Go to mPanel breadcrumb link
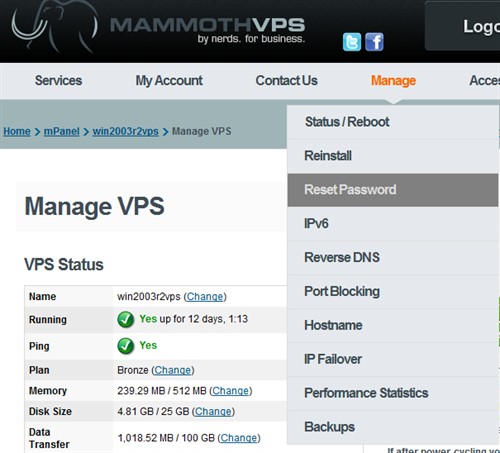500x453 pixels. [61, 131]
